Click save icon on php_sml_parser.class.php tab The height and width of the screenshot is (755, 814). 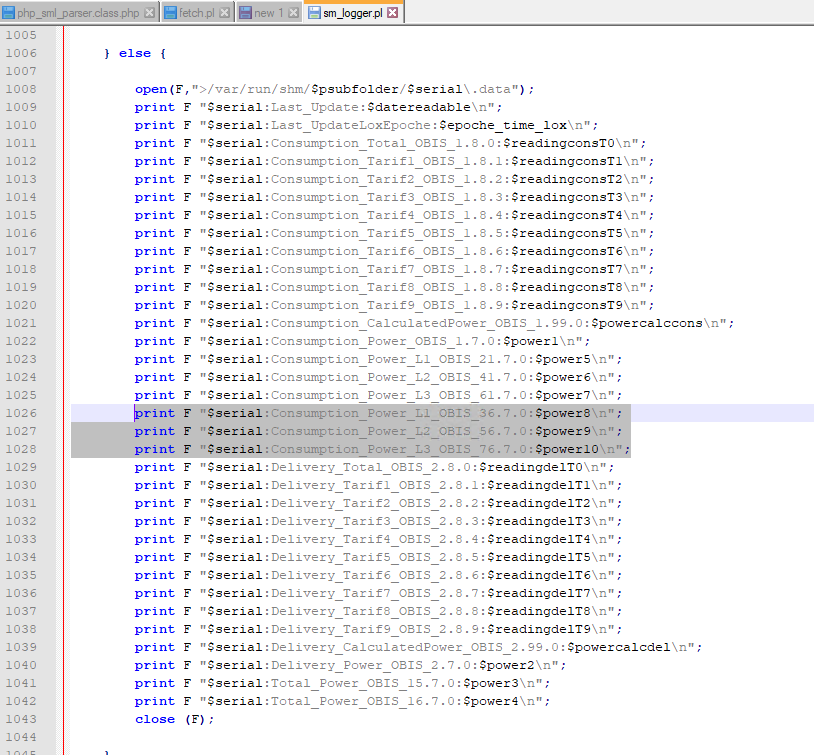(x=9, y=13)
